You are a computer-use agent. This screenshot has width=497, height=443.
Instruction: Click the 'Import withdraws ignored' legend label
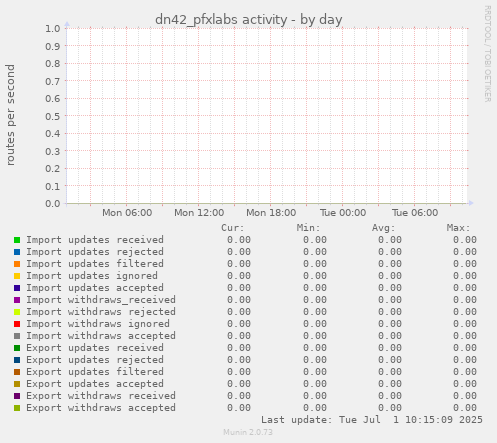[x=98, y=324]
